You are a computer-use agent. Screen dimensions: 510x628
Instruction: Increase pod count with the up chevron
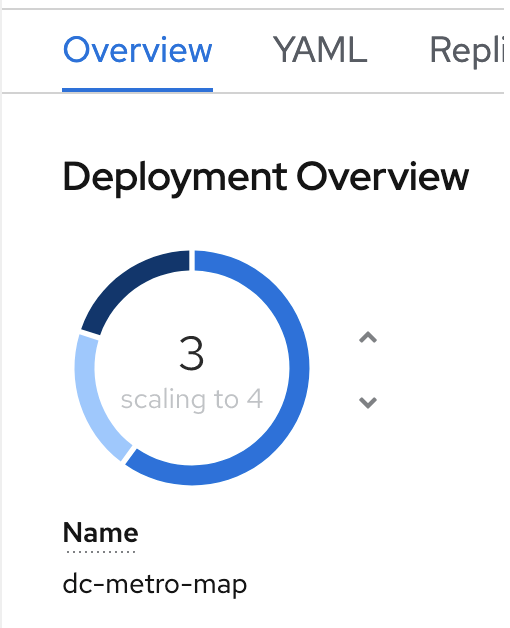pyautogui.click(x=368, y=338)
